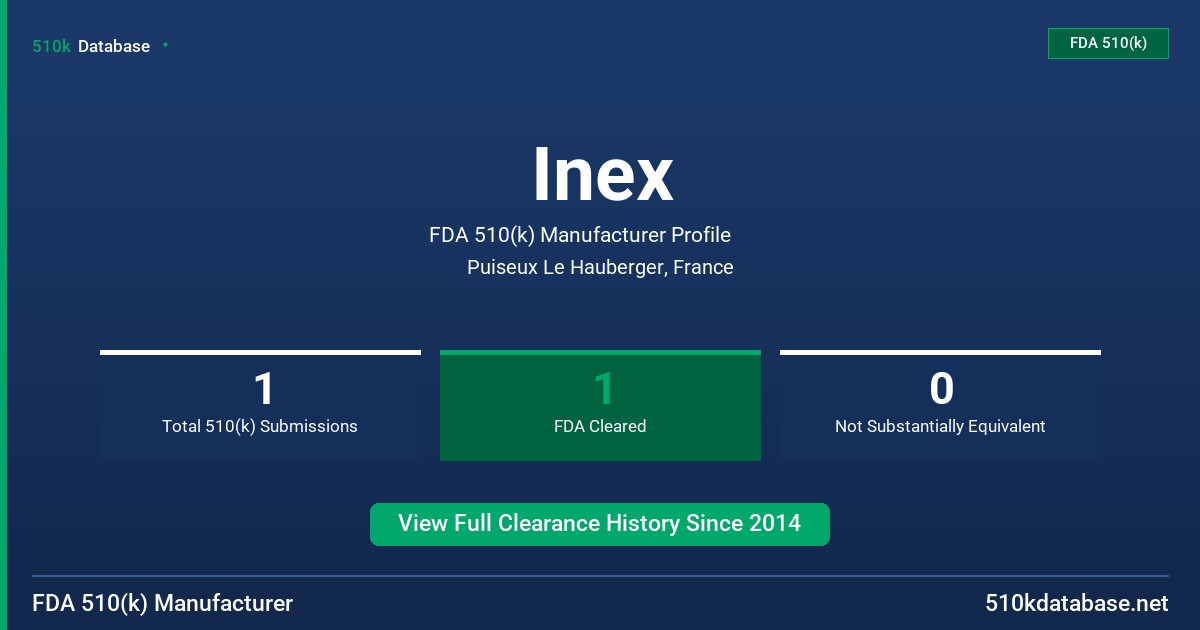Click the small green dot beside Database
The image size is (1200, 630).
(165, 45)
